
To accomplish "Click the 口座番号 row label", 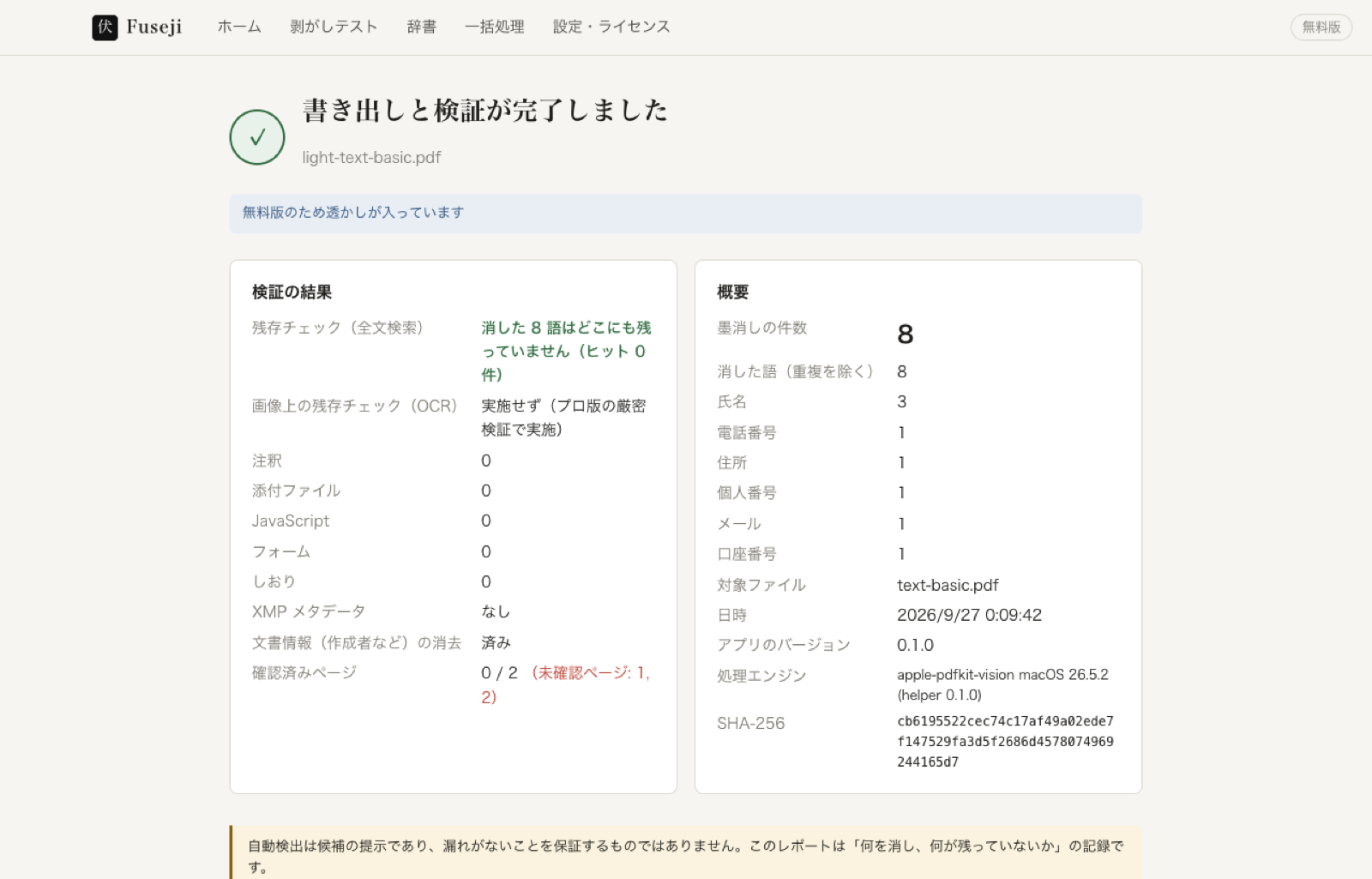I will [747, 553].
